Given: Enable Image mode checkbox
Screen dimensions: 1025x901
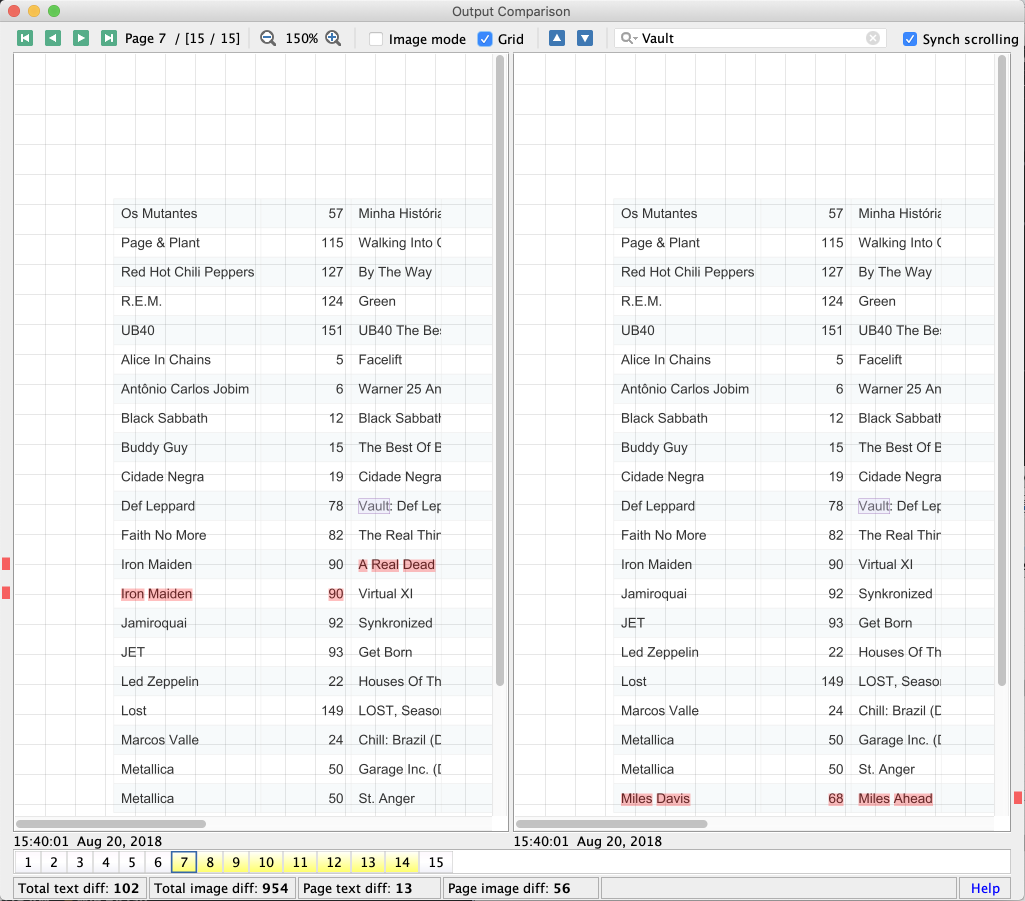Looking at the screenshot, I should pyautogui.click(x=376, y=39).
